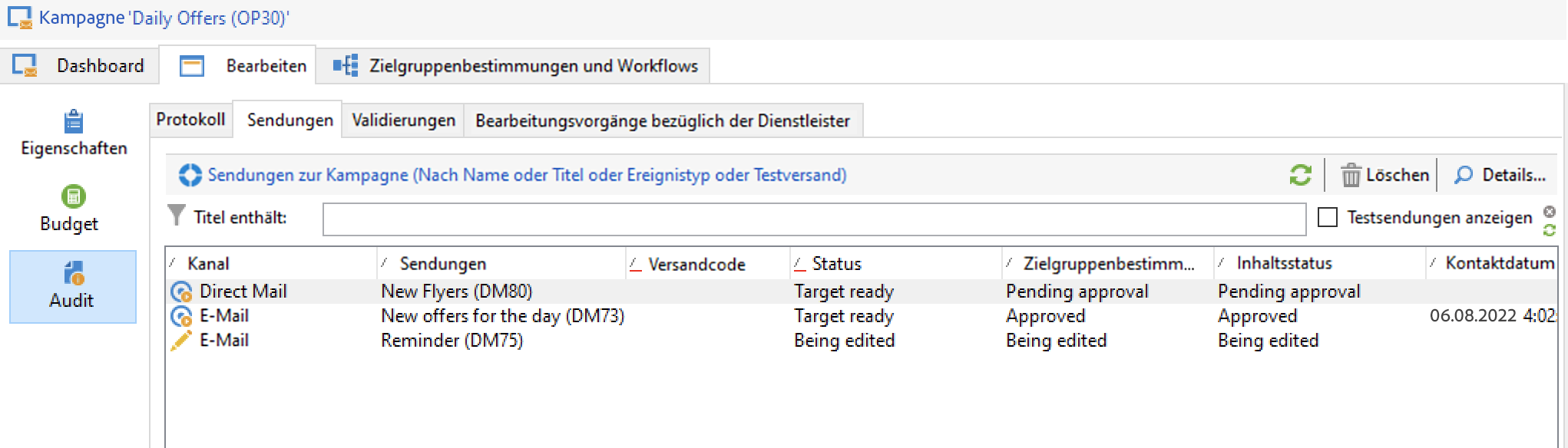Viewport: 1568px width, 448px height.
Task: Focus the Titel enthält text field
Action: (x=814, y=219)
